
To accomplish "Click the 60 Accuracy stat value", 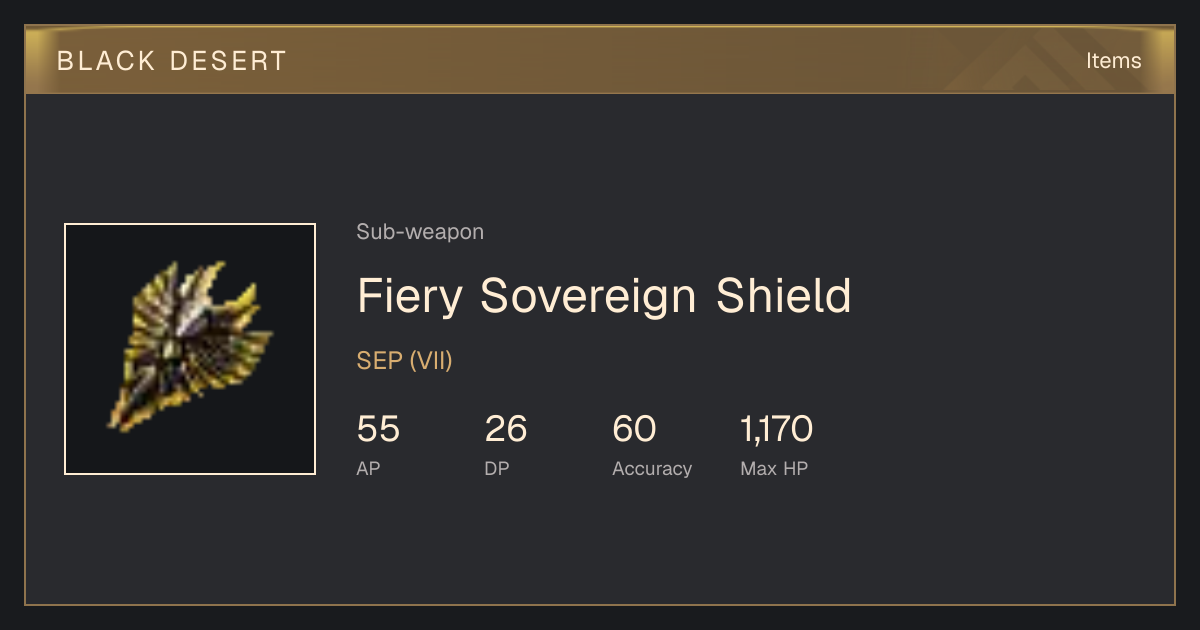I will [634, 430].
